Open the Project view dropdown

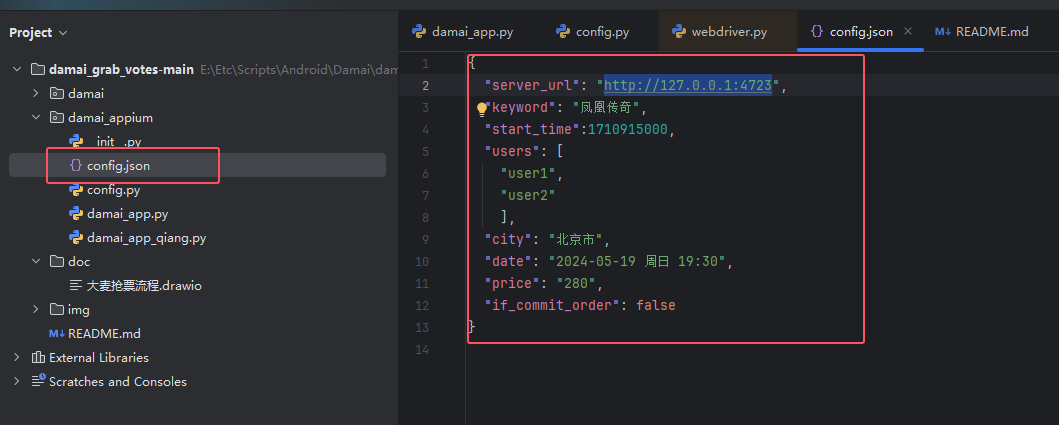63,32
